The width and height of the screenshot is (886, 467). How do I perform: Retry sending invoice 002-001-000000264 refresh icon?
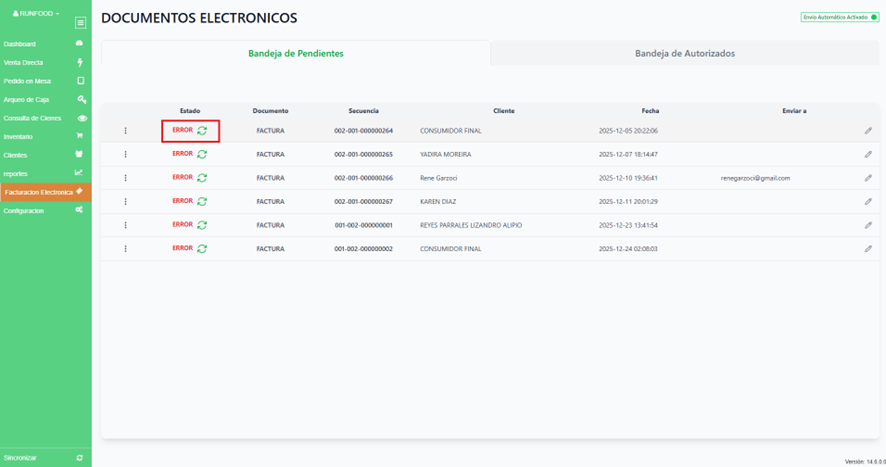[x=202, y=131]
